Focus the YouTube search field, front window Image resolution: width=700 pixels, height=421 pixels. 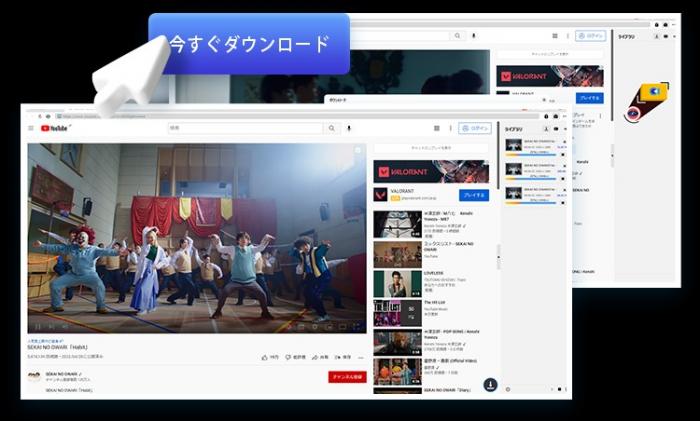pyautogui.click(x=246, y=128)
